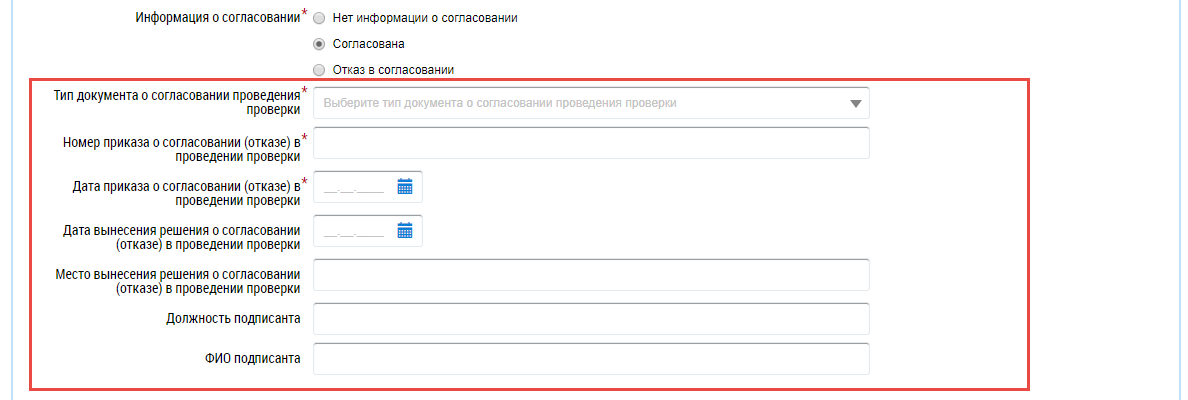Screen dimensions: 1188x400
Task: Click the 'Номер приказа о согласовании' label text
Action: [181, 149]
